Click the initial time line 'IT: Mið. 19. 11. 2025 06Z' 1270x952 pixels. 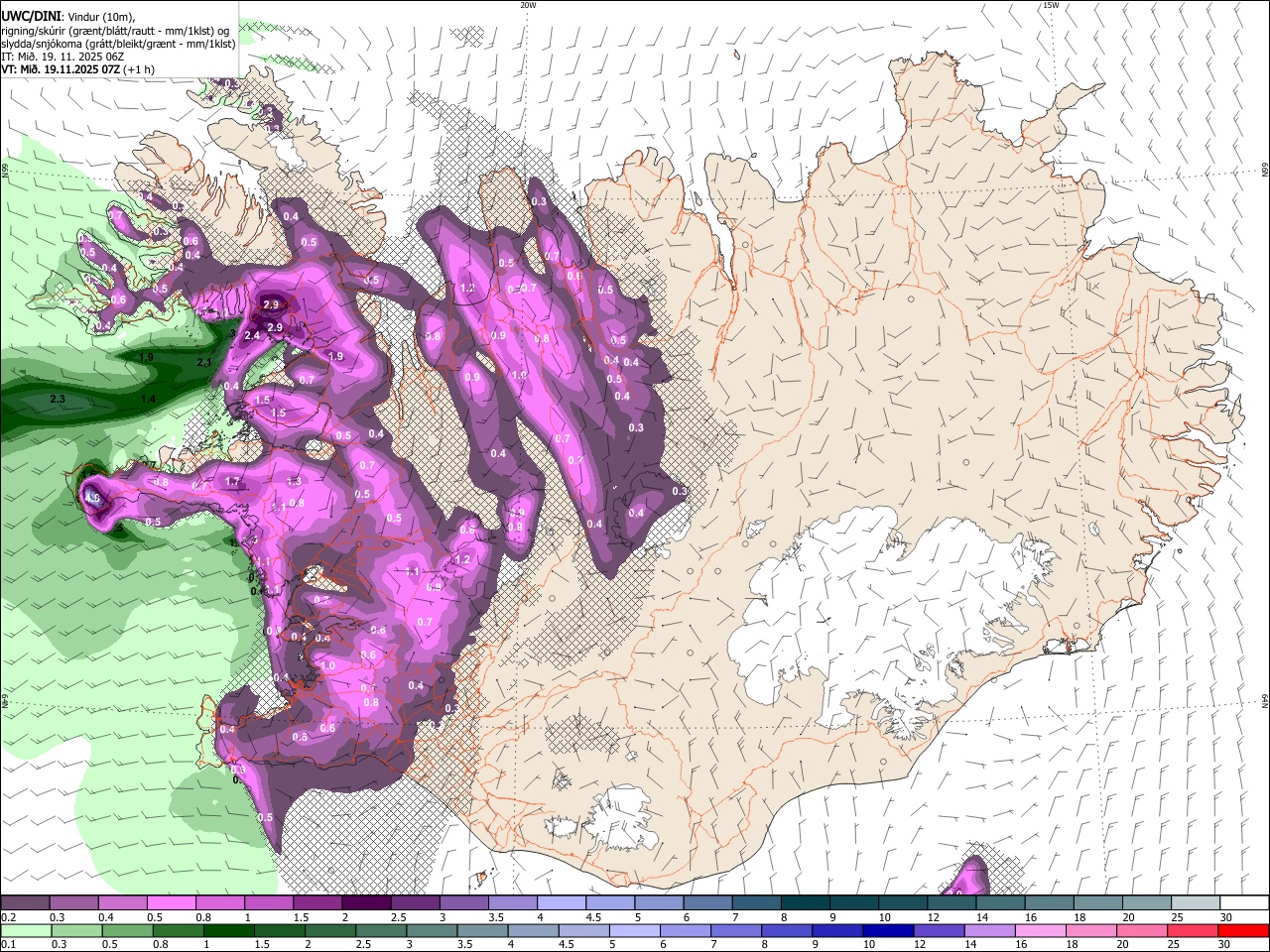pyautogui.click(x=63, y=57)
